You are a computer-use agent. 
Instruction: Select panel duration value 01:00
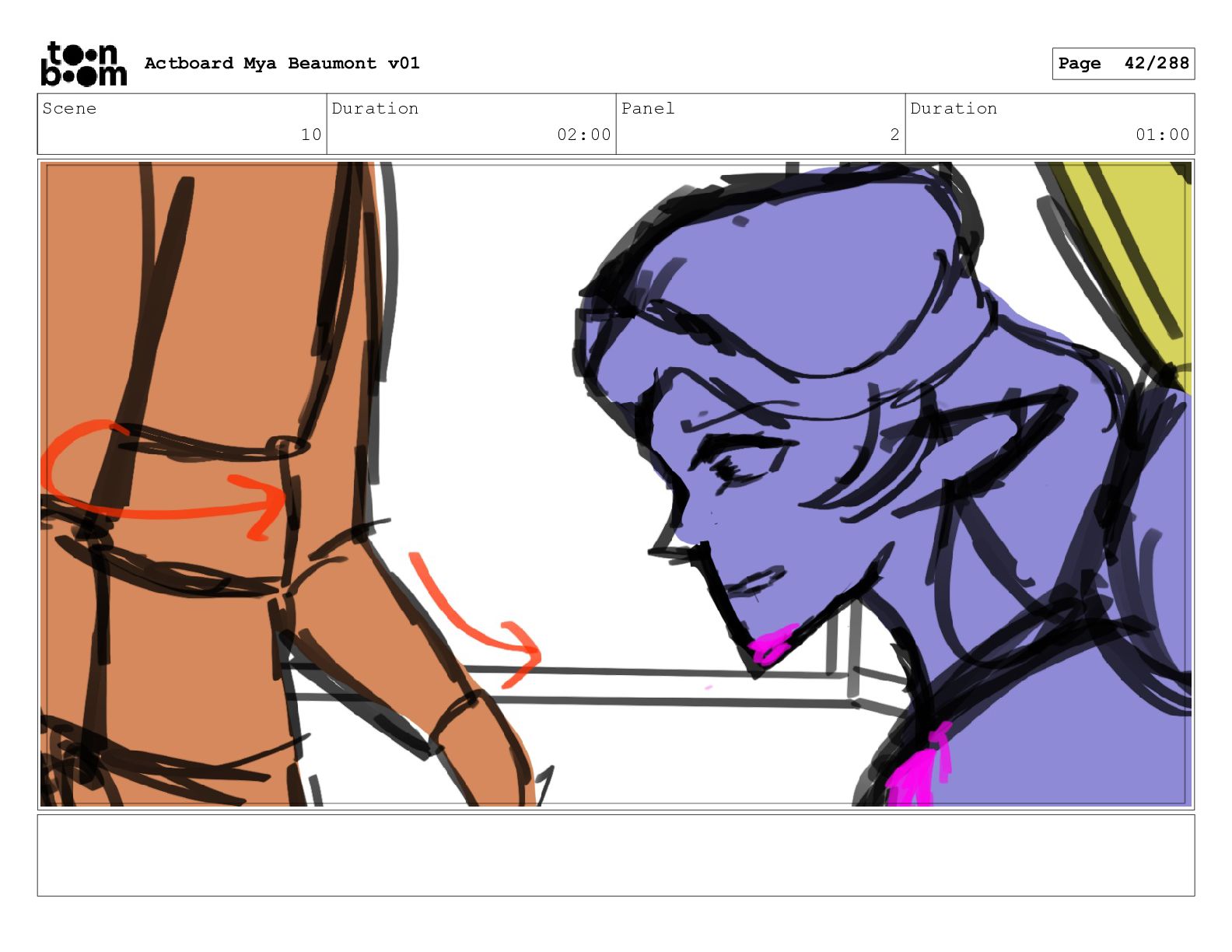(1163, 135)
